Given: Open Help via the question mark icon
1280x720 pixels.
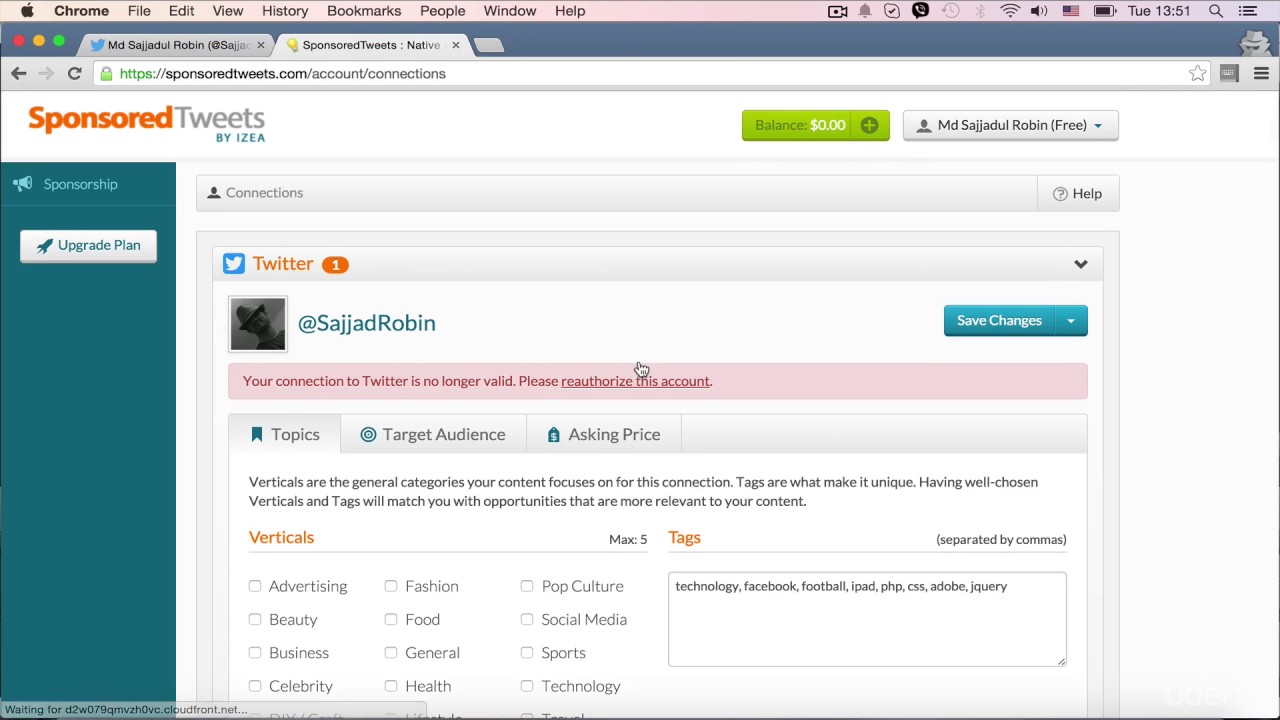Looking at the screenshot, I should point(1060,193).
